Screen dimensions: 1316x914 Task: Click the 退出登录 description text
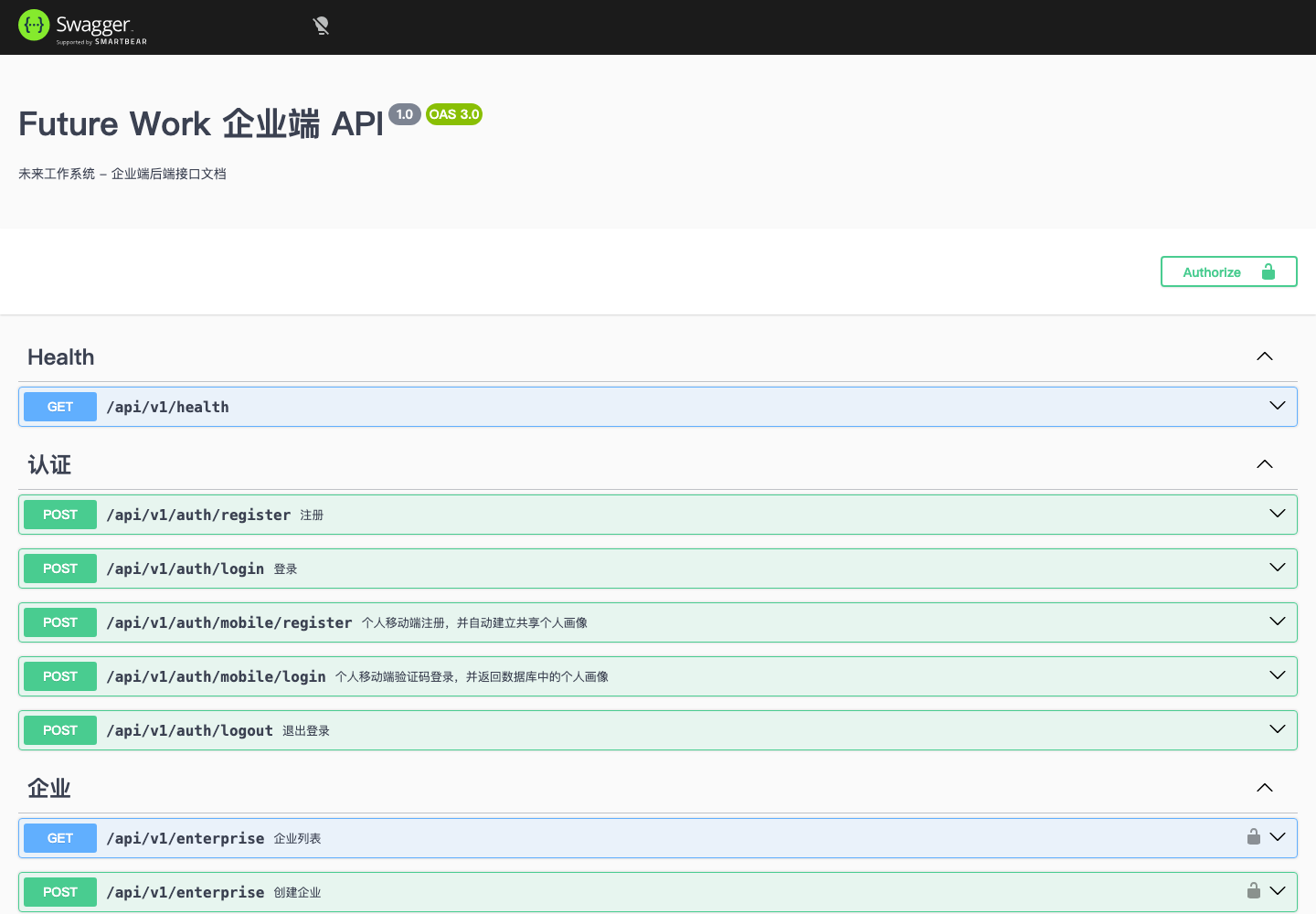pyautogui.click(x=306, y=730)
